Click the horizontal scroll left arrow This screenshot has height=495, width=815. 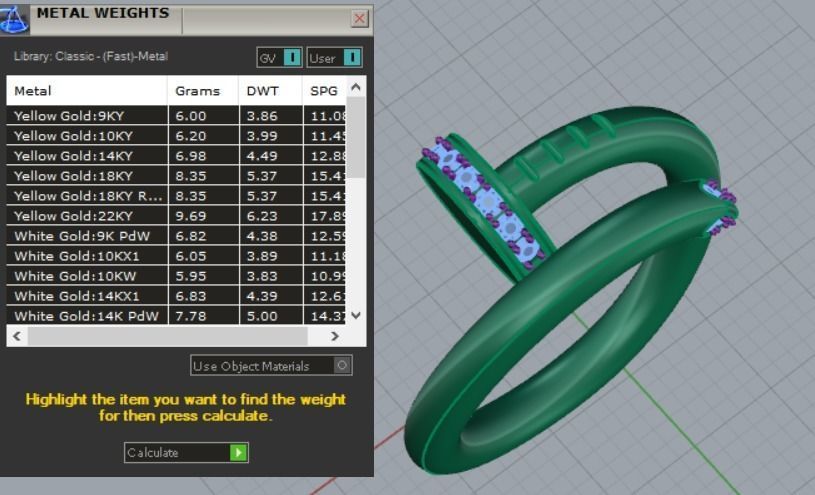17,336
